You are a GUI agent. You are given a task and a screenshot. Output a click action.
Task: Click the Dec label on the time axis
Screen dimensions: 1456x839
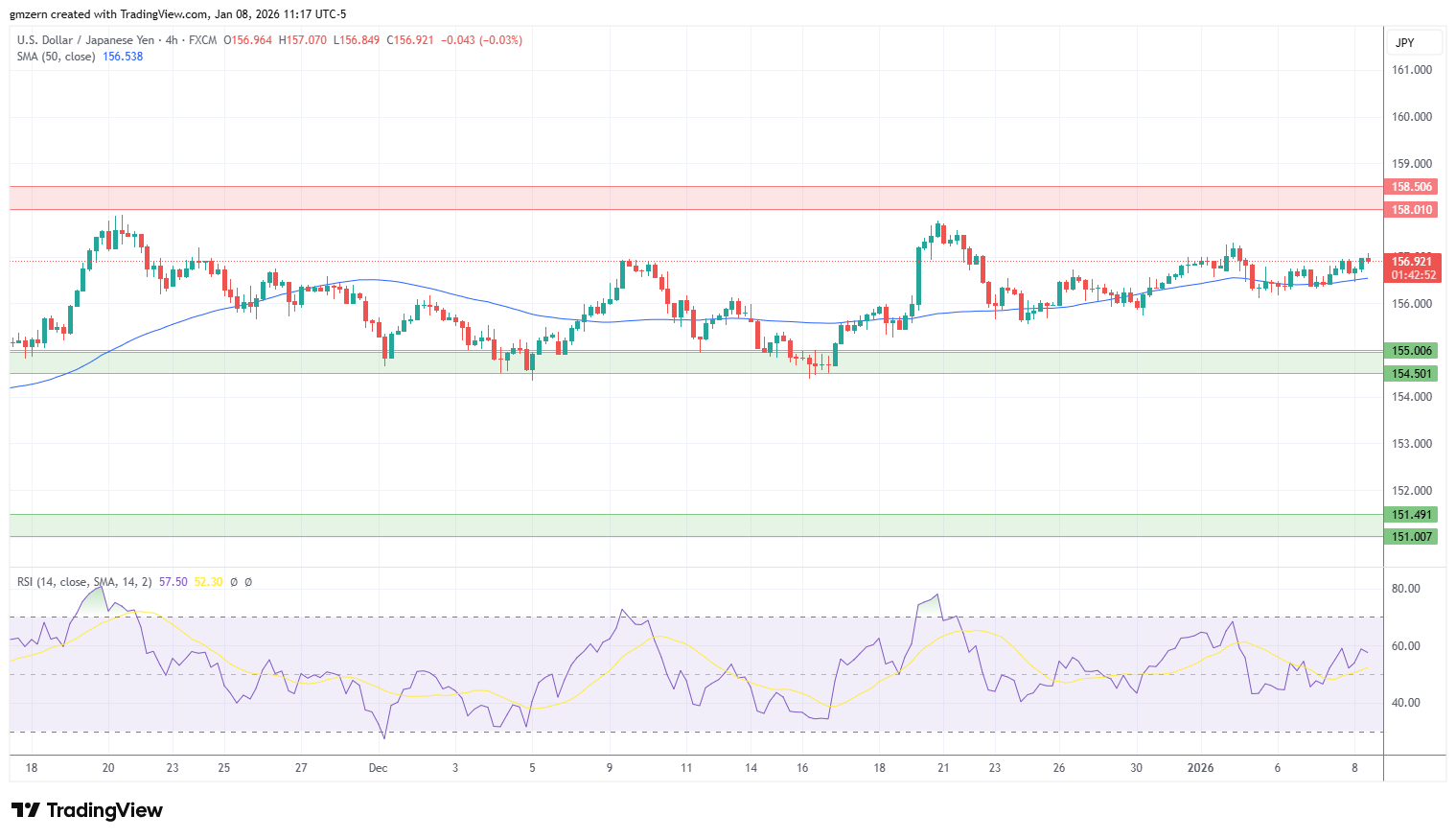click(x=378, y=768)
